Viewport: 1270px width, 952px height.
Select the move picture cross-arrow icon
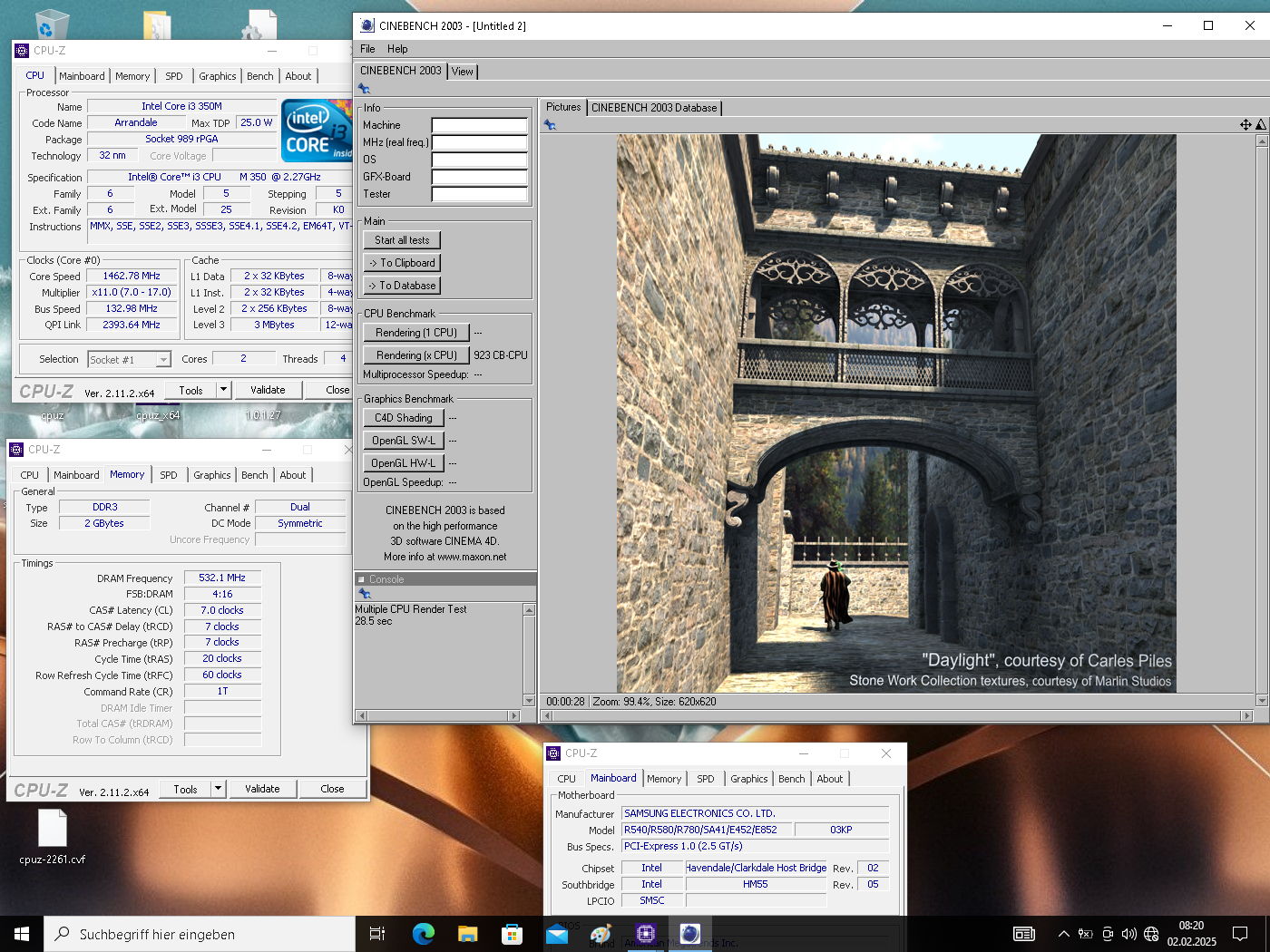click(1246, 125)
